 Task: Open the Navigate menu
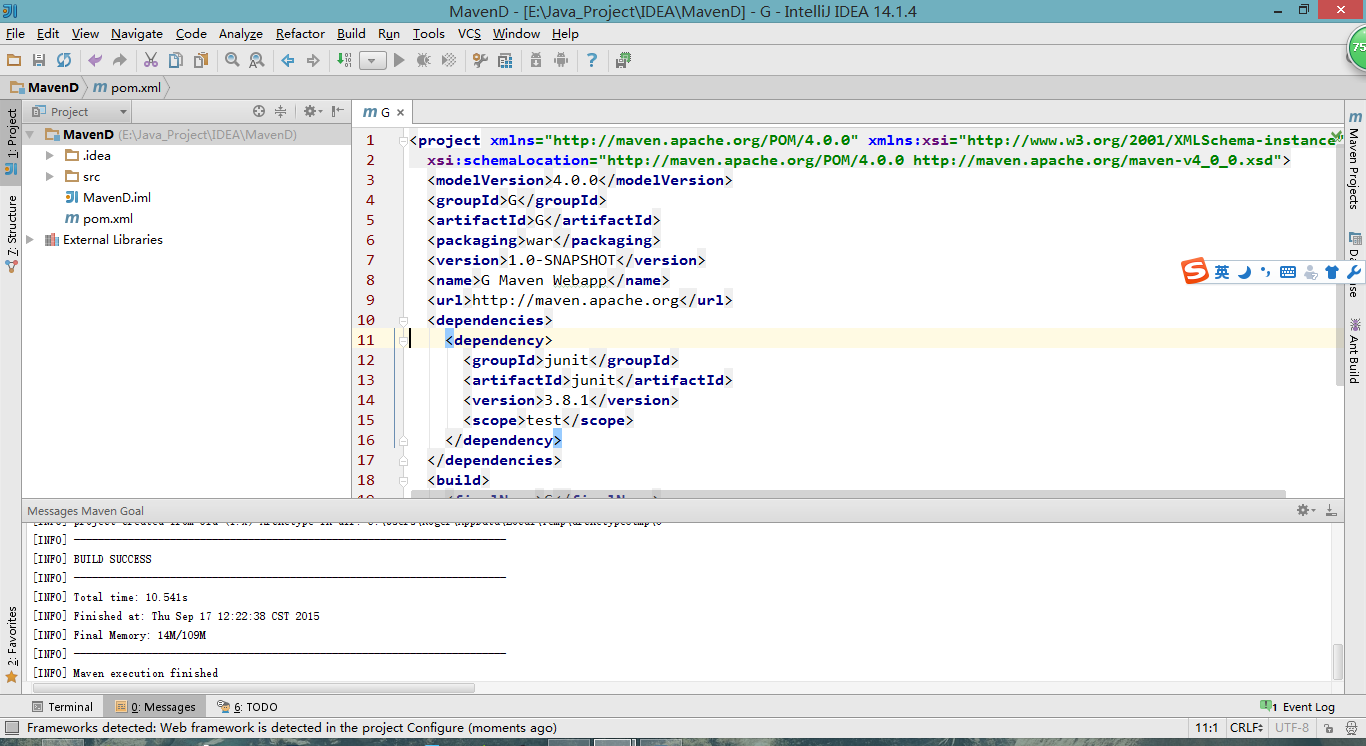[x=136, y=33]
